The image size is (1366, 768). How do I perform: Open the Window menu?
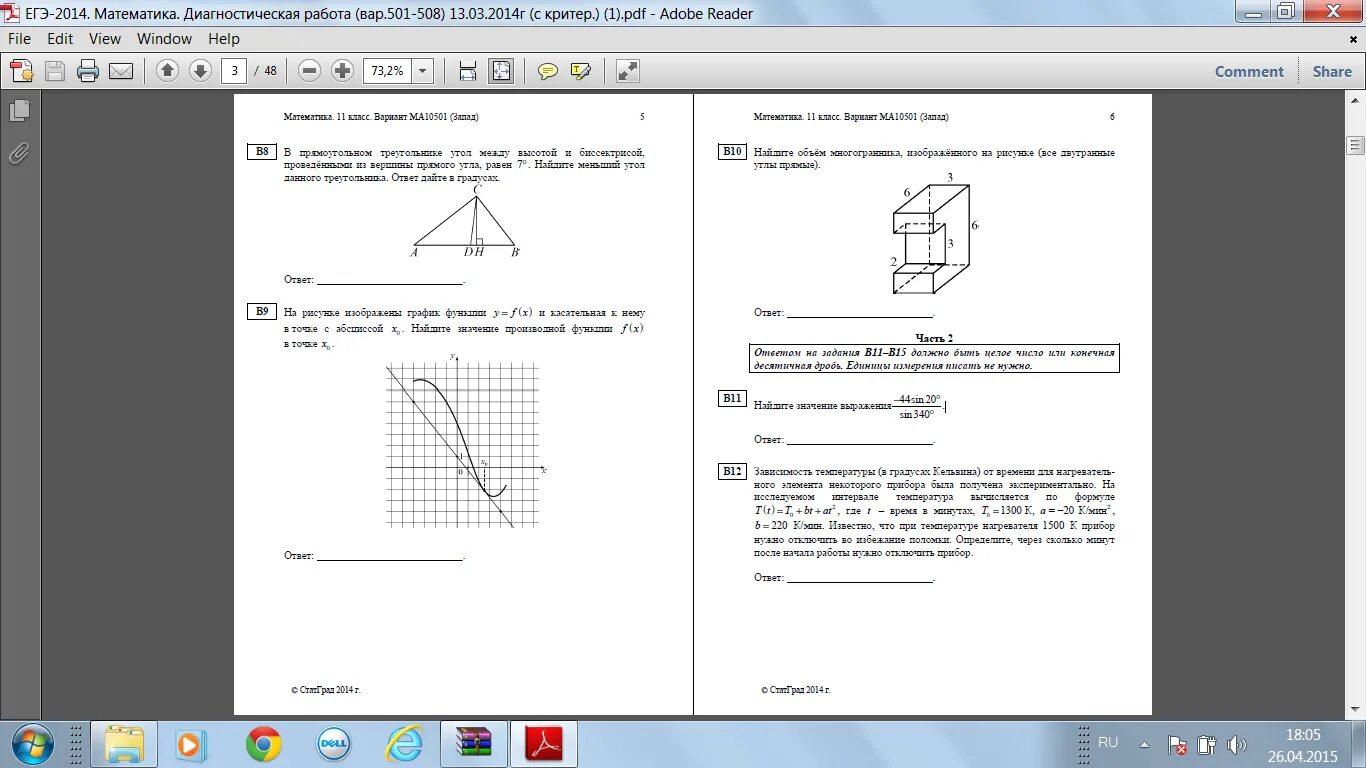(165, 39)
